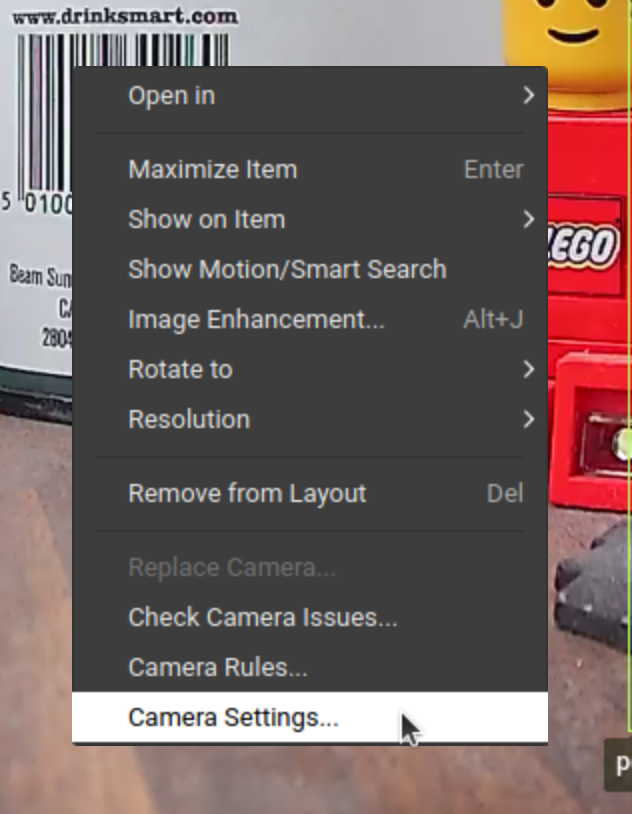
Task: Expand the Show on Item submenu arrow
Action: click(x=528, y=219)
